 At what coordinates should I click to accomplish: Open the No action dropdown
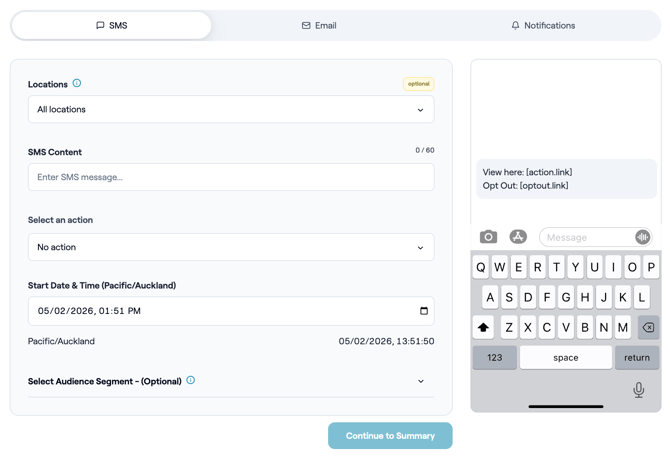(x=231, y=247)
